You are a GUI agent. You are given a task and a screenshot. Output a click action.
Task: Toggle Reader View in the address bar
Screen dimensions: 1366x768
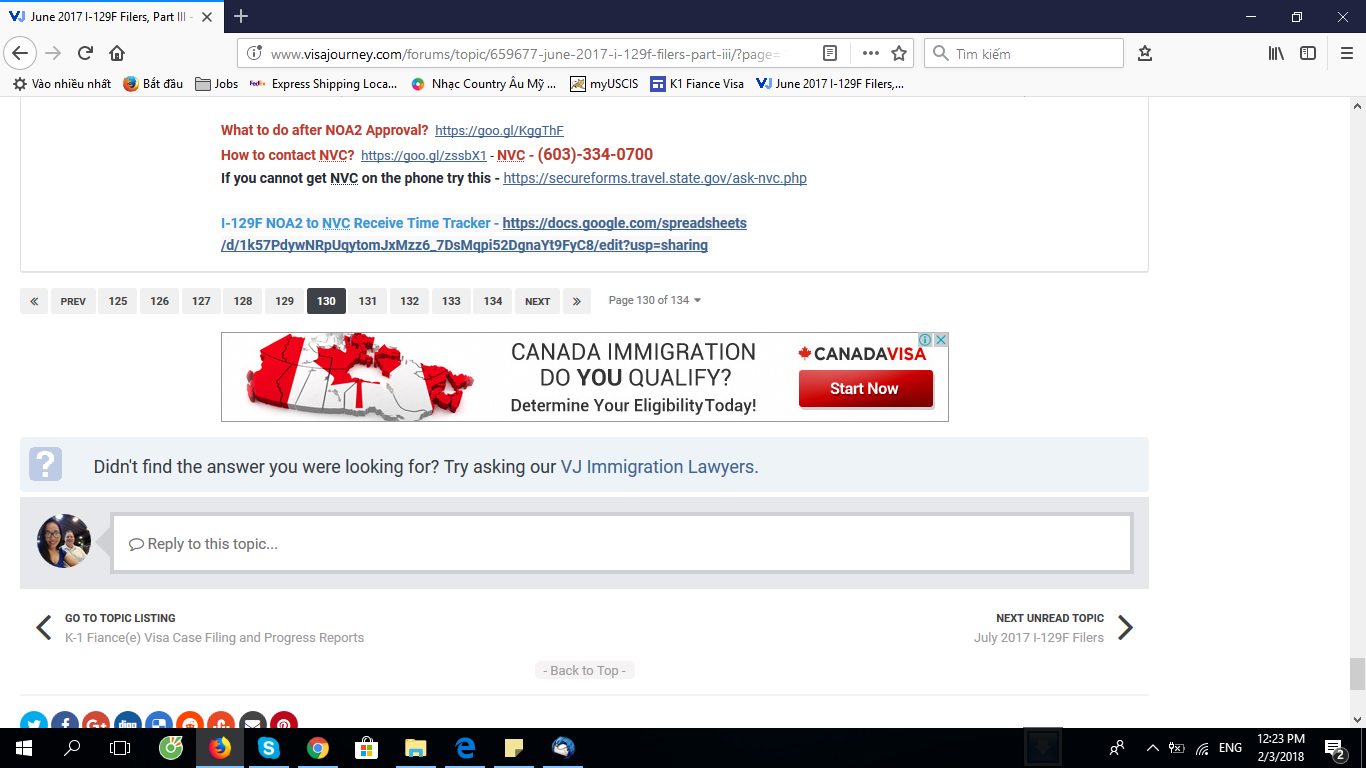click(830, 53)
